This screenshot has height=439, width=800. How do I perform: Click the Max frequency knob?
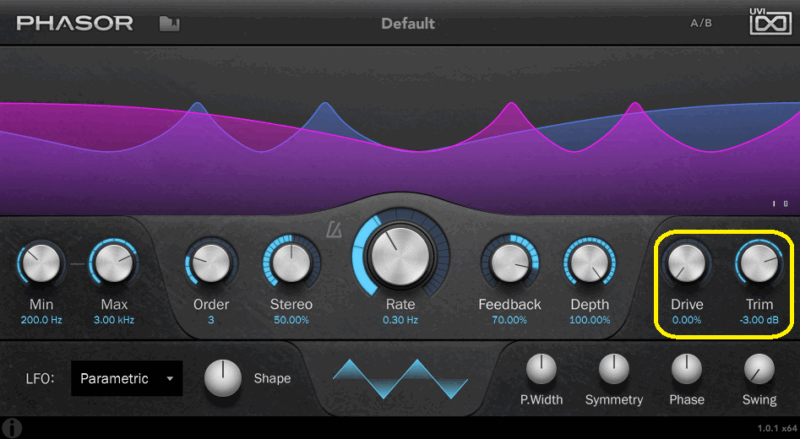coord(114,263)
